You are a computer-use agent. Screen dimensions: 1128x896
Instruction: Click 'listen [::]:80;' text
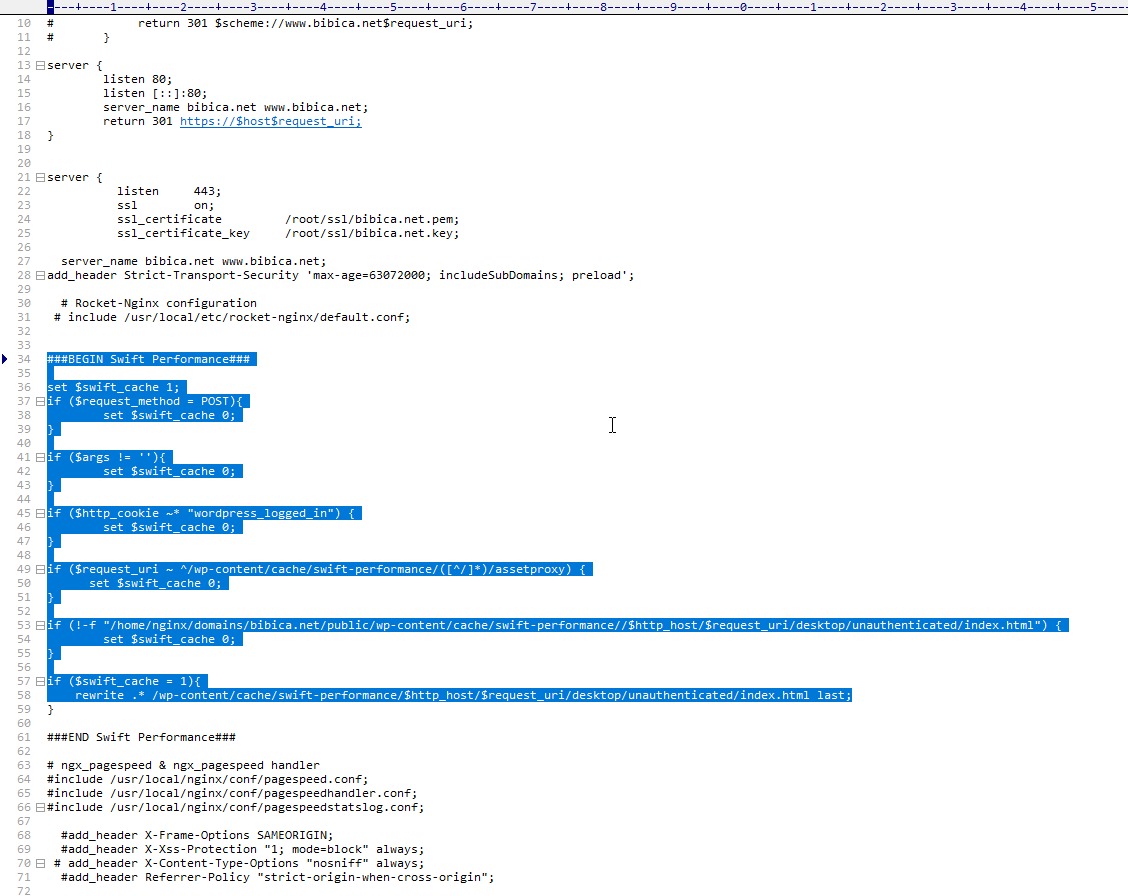pos(155,93)
